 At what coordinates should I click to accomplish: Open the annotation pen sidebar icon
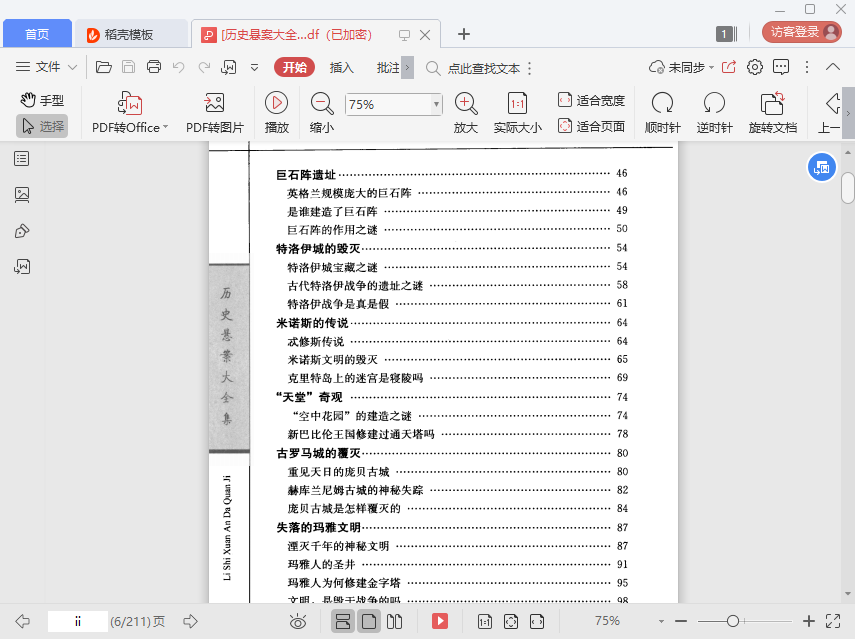pos(22,231)
